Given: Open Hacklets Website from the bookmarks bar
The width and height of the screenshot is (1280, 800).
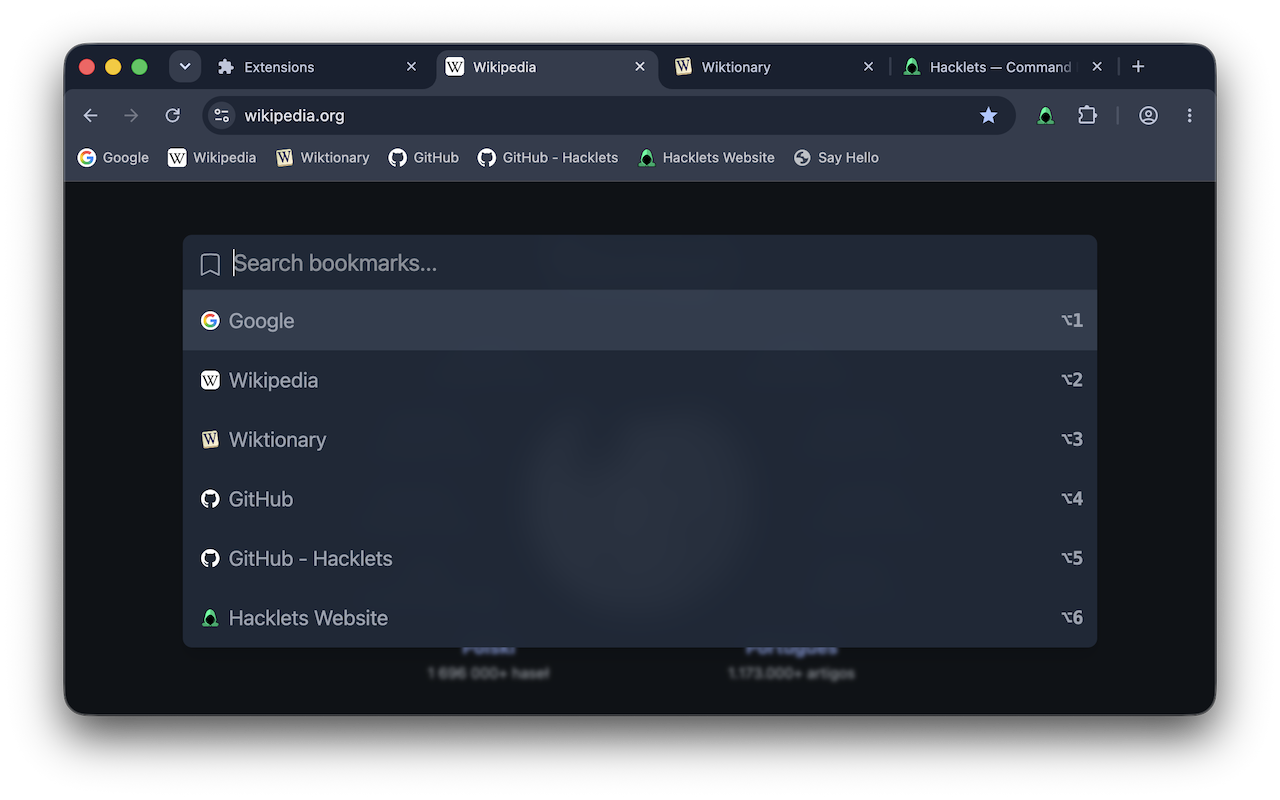Looking at the screenshot, I should 707,158.
